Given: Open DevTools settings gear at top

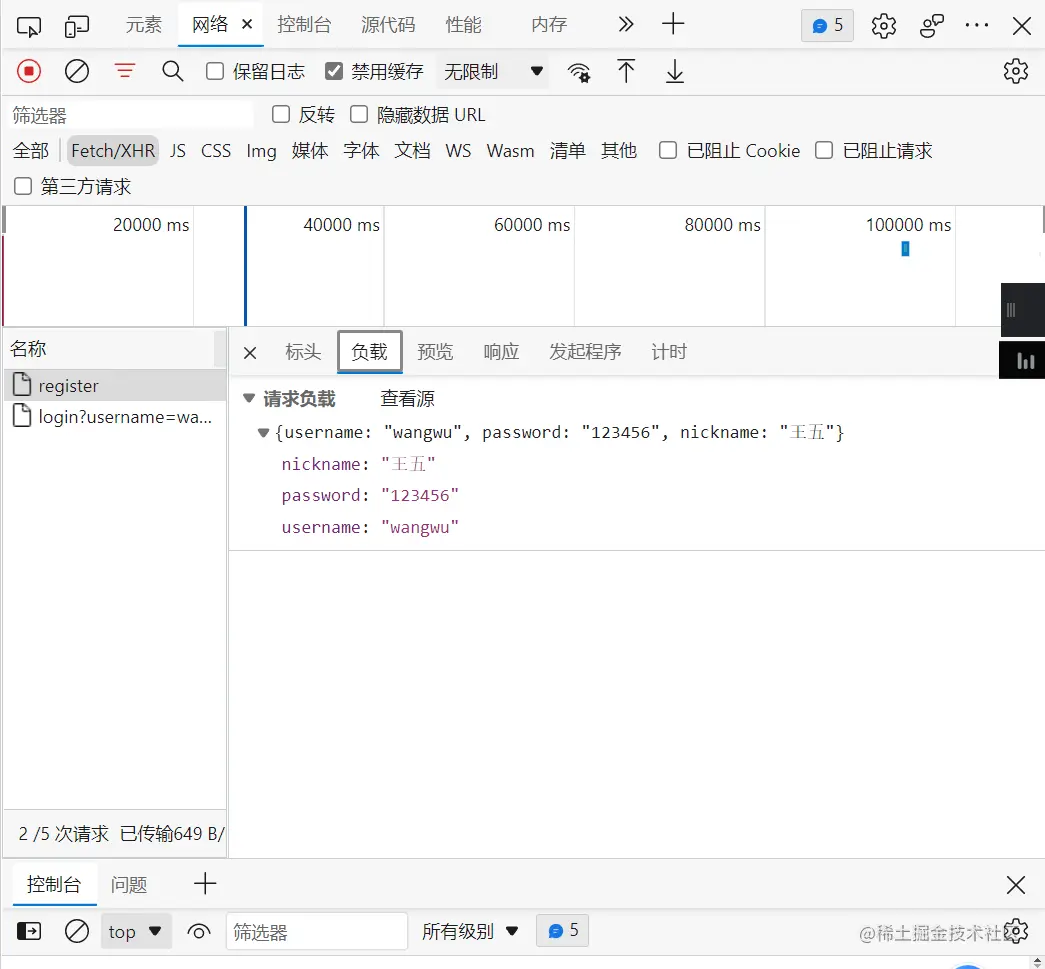Looking at the screenshot, I should [x=884, y=25].
